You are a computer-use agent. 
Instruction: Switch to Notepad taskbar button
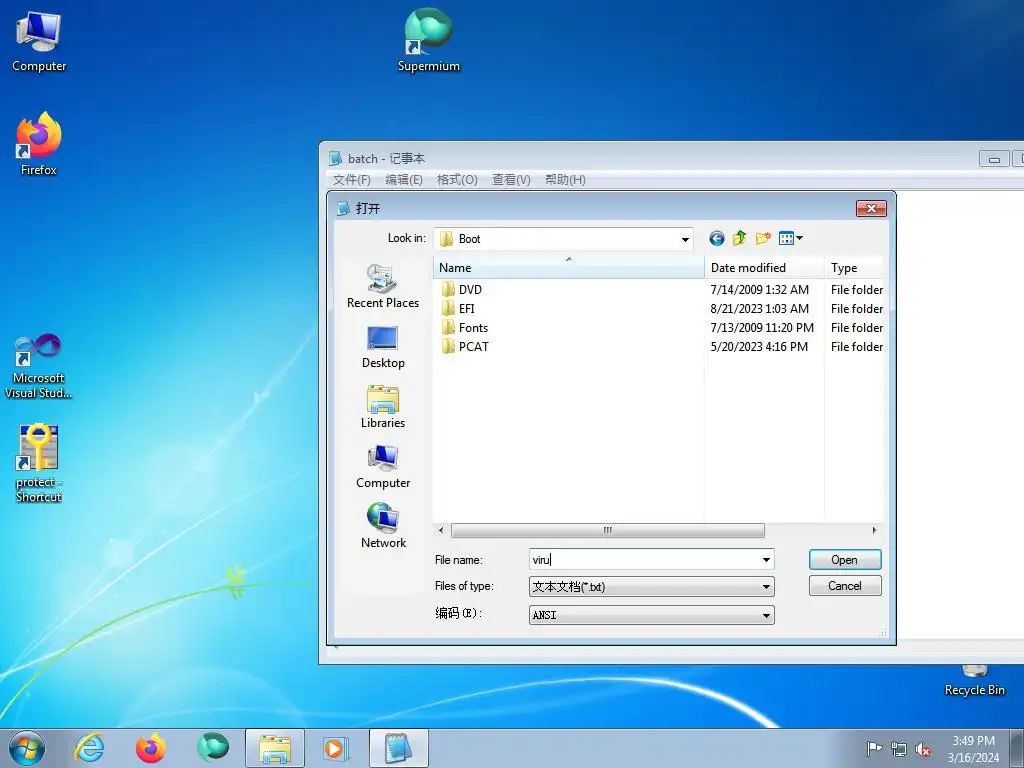pyautogui.click(x=399, y=748)
